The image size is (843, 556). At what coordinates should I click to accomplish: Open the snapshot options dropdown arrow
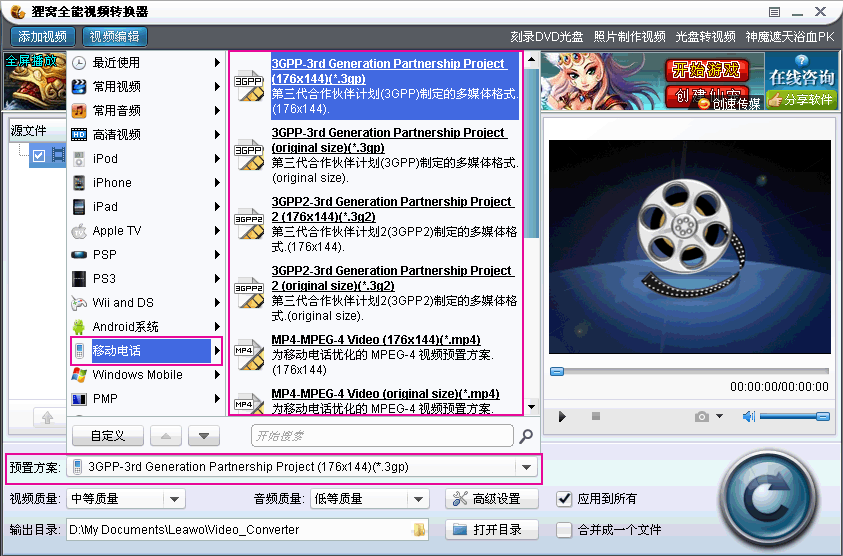[x=719, y=416]
